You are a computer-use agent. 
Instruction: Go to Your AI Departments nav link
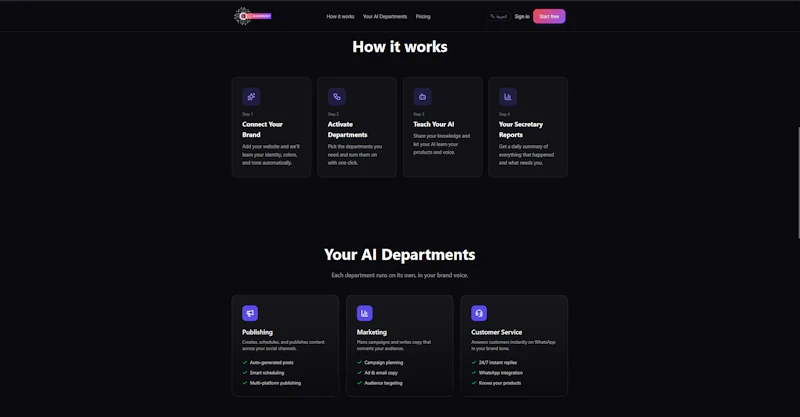coord(385,16)
